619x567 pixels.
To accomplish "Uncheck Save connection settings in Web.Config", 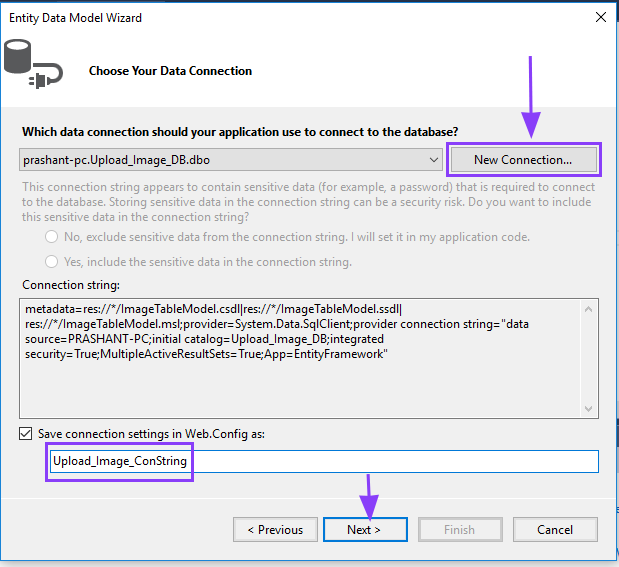I will (26, 434).
